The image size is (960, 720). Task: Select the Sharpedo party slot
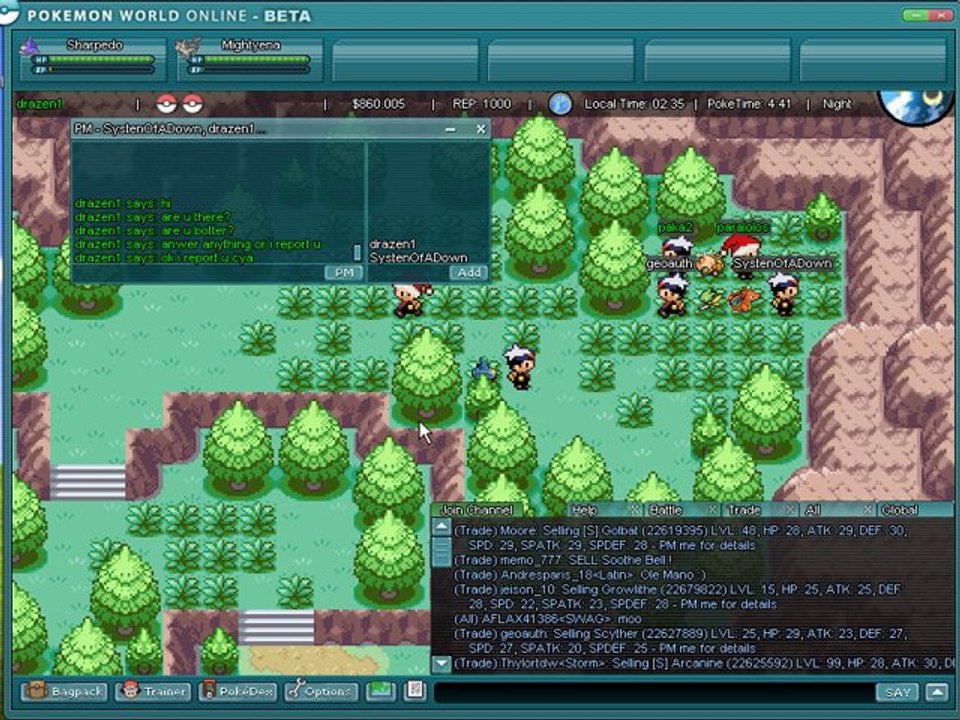point(93,59)
